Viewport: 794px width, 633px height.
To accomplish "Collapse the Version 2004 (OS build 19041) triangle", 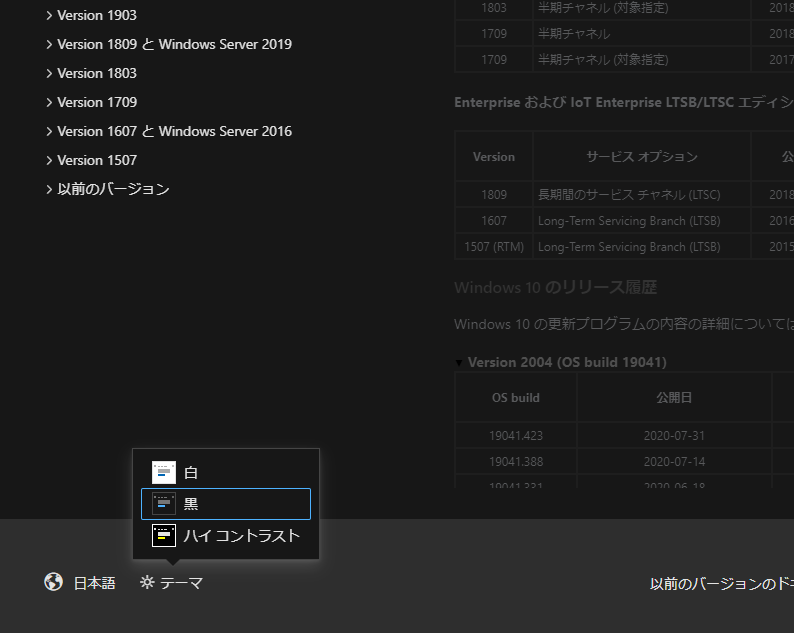I will [459, 363].
